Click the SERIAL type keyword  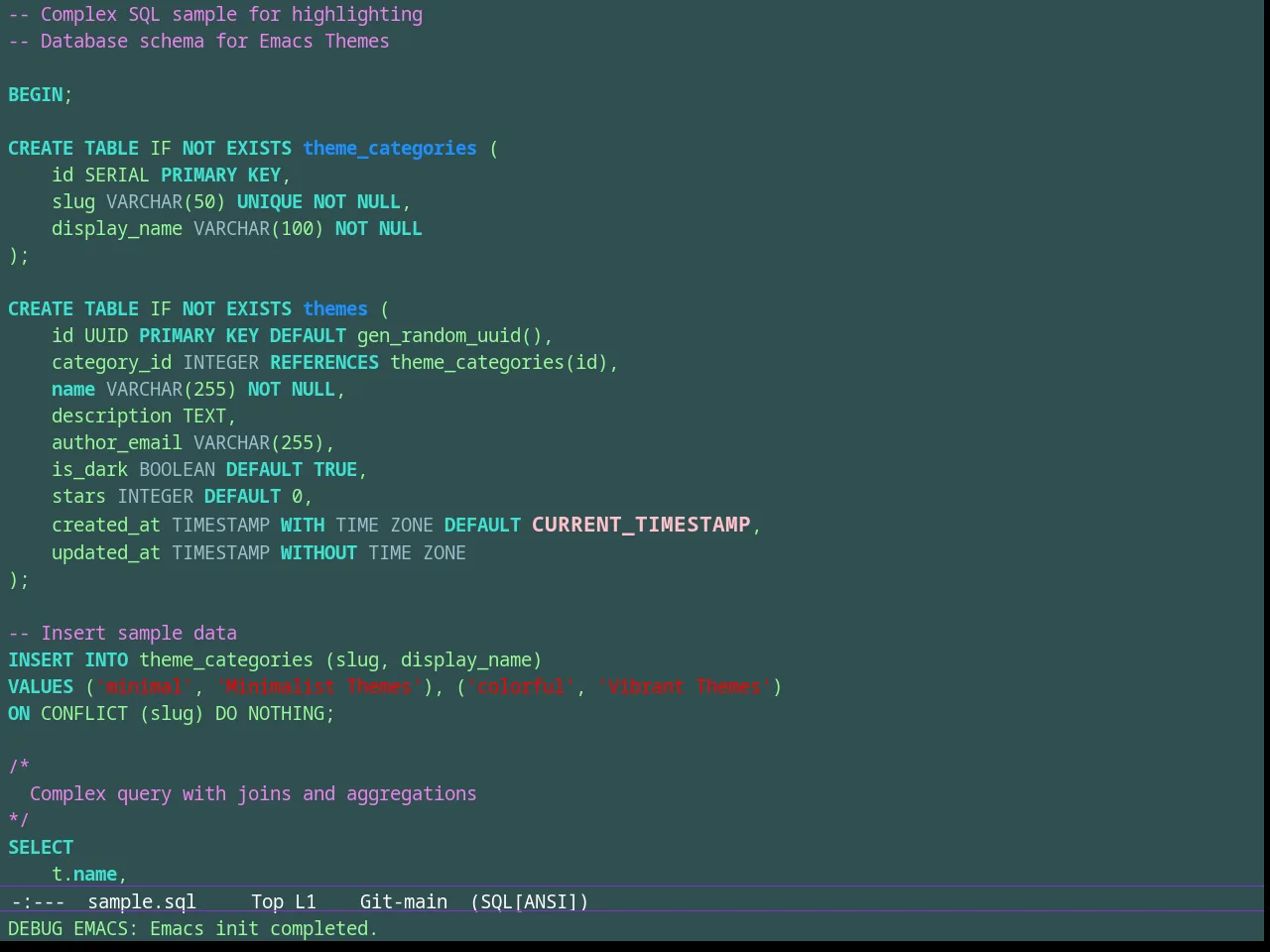[x=117, y=175]
